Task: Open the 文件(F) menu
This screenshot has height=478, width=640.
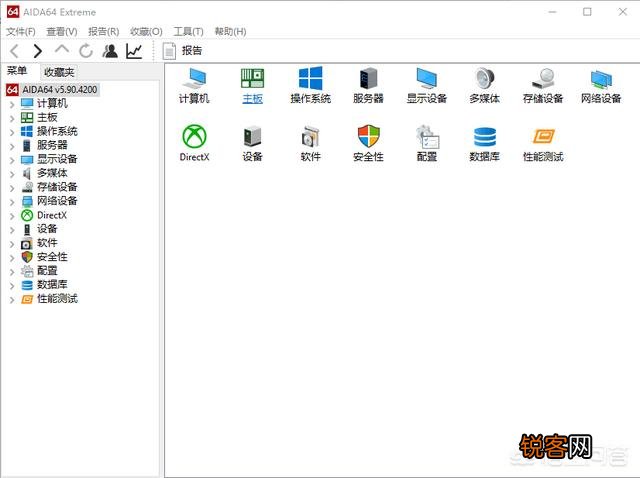Action: (20, 31)
